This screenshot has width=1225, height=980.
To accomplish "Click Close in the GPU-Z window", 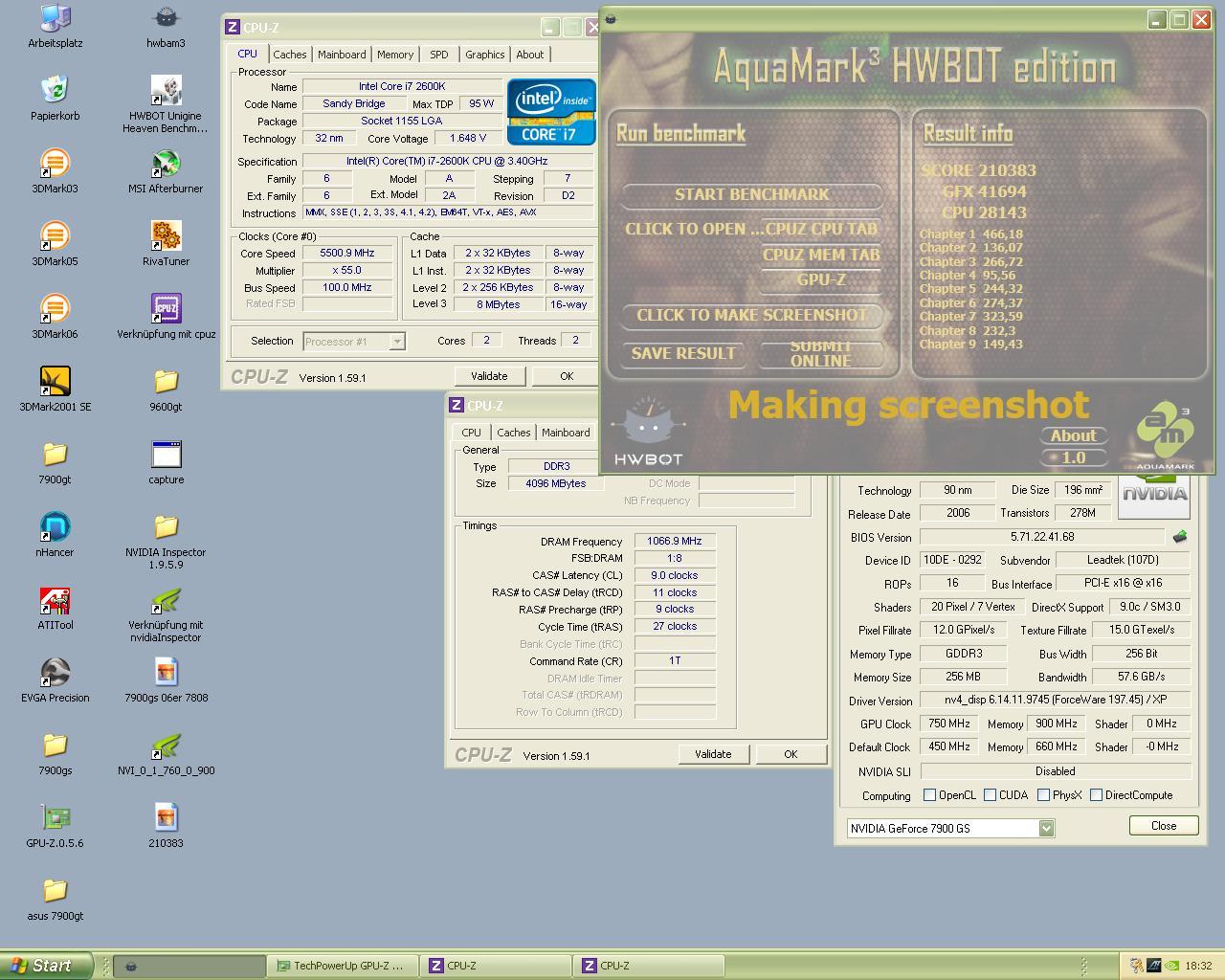I will click(1164, 826).
